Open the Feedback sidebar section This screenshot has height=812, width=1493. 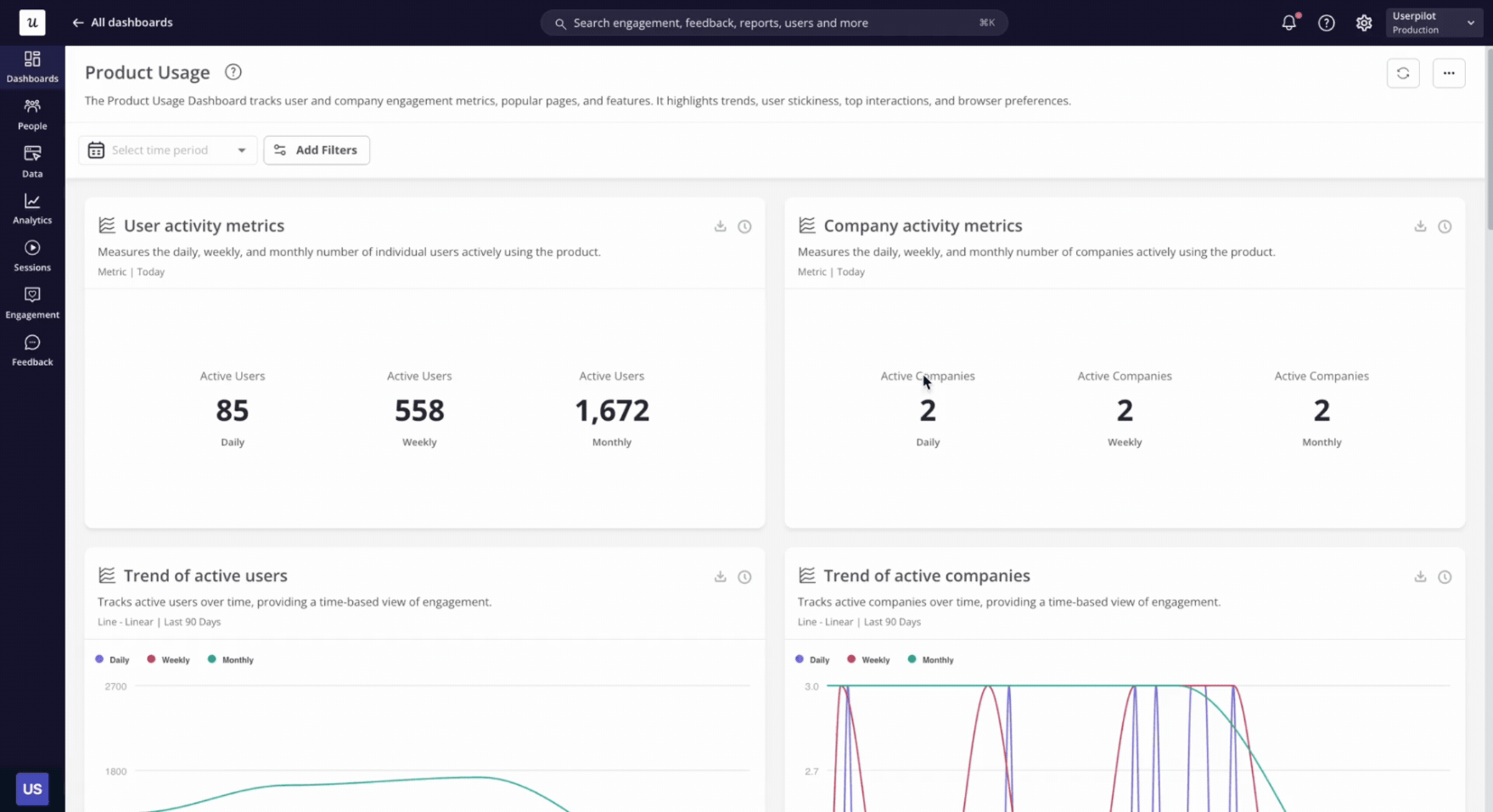pyautogui.click(x=32, y=350)
